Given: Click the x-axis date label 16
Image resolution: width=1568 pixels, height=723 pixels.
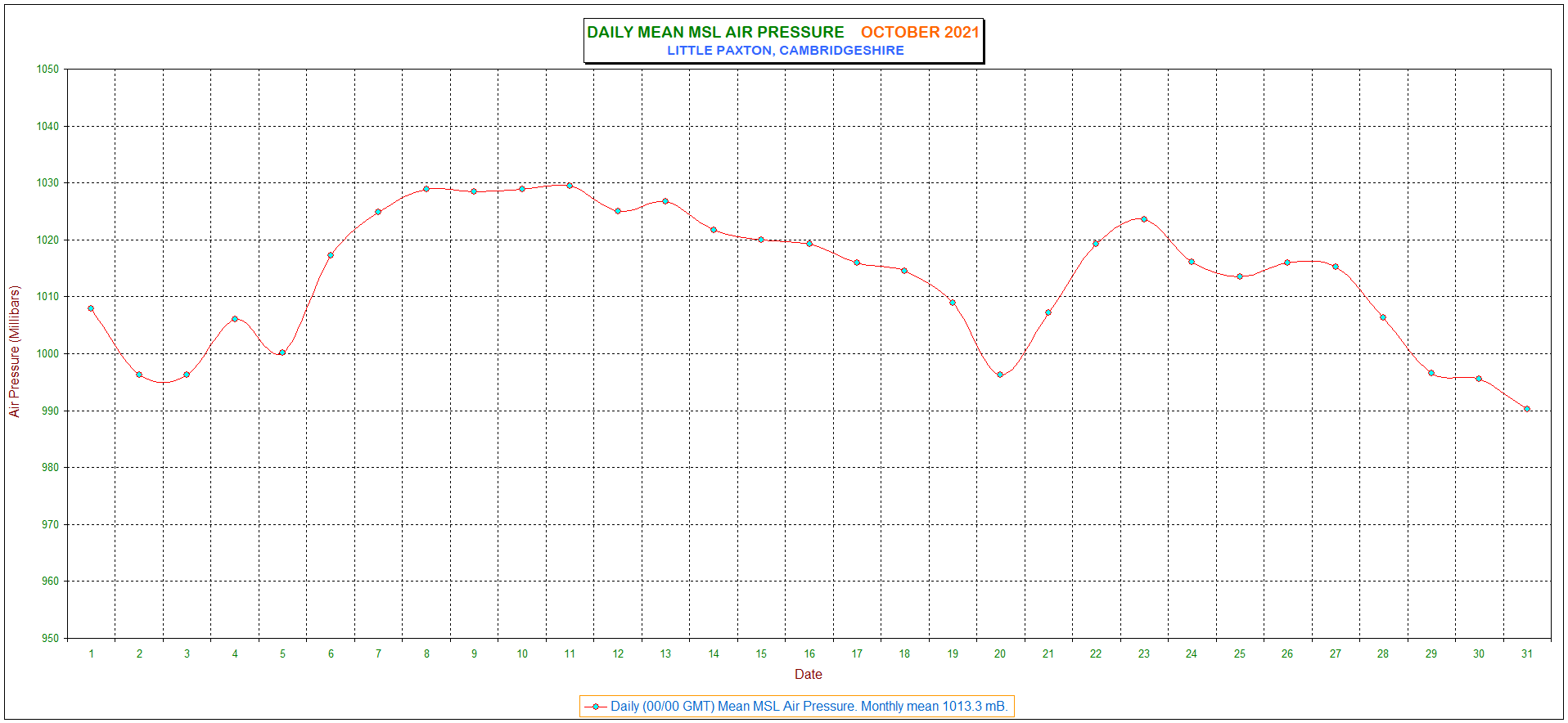Looking at the screenshot, I should click(x=809, y=654).
